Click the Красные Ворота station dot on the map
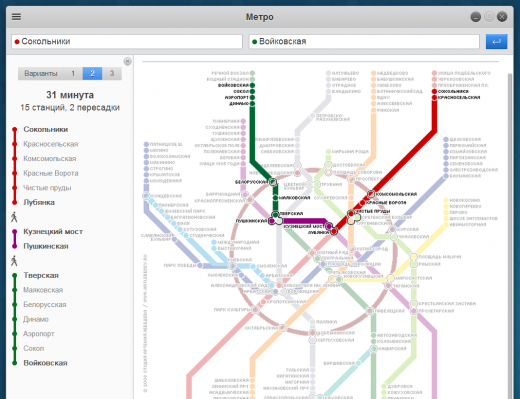 [x=363, y=202]
